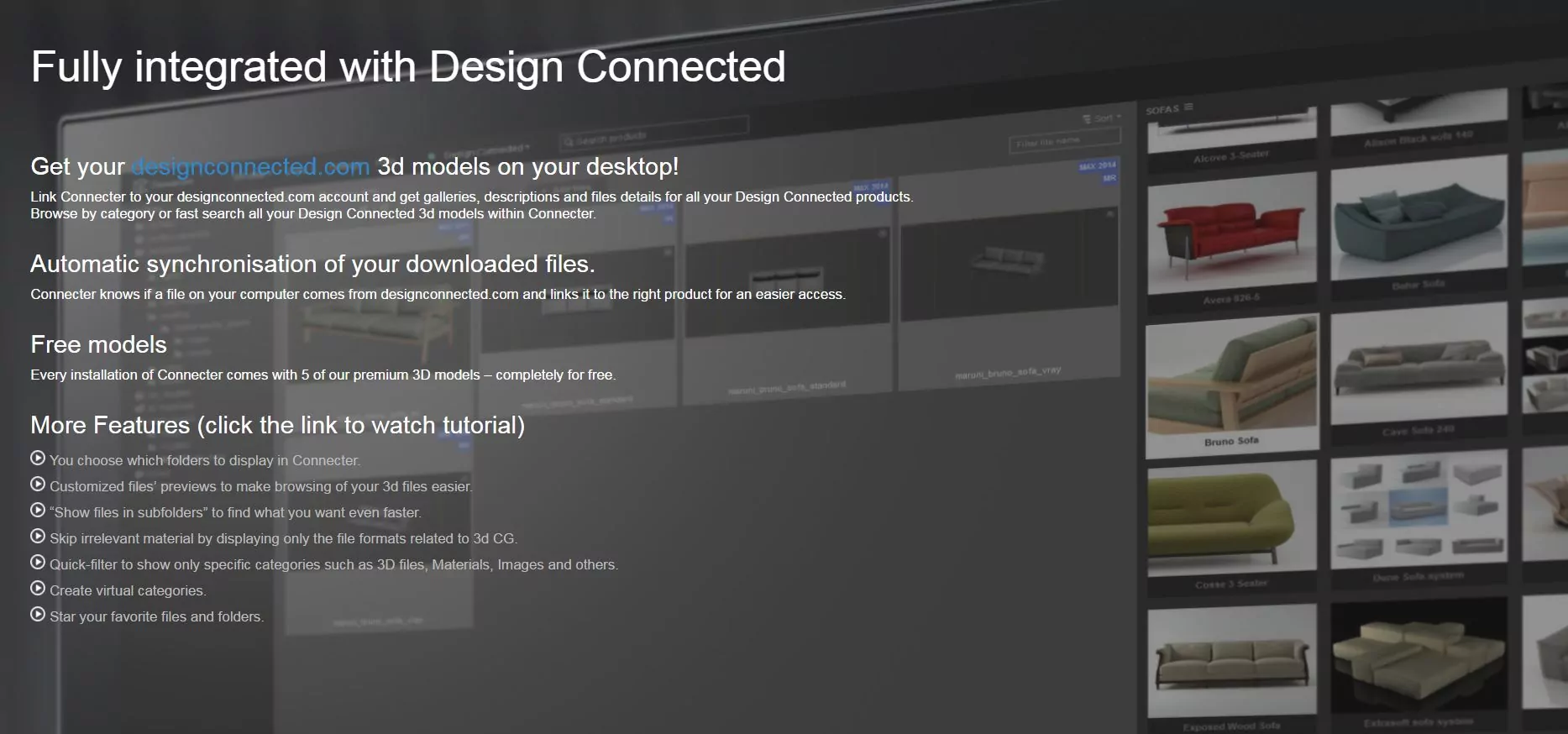The height and width of the screenshot is (734, 1568).
Task: Open the hamburger menu beside SOFAS
Action: 1188,107
